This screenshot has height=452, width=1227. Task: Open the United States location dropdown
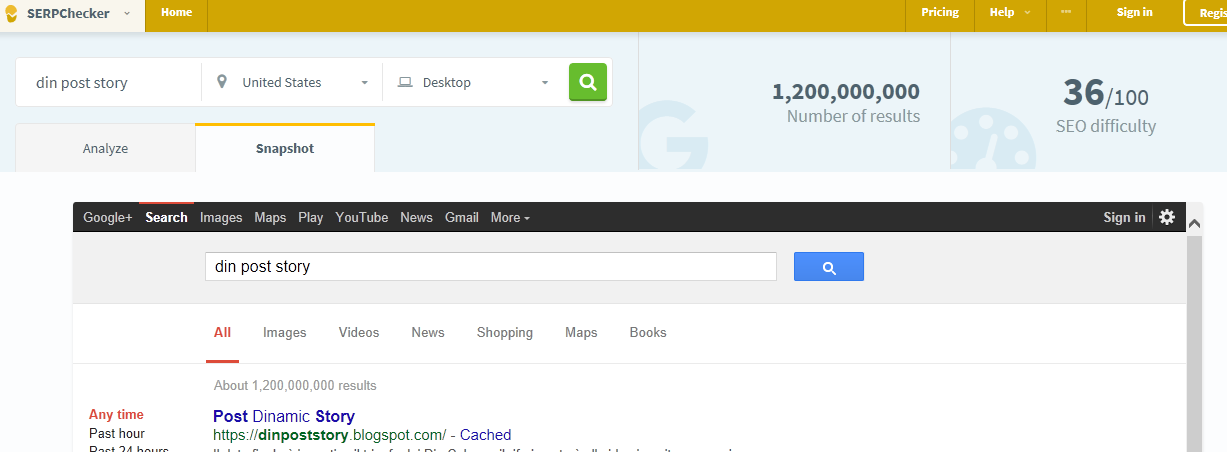pyautogui.click(x=292, y=82)
